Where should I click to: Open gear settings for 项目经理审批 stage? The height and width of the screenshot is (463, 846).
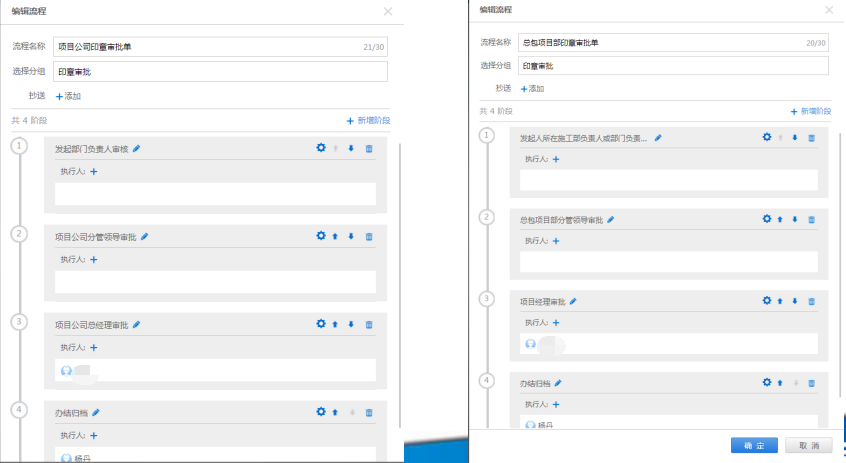(767, 301)
